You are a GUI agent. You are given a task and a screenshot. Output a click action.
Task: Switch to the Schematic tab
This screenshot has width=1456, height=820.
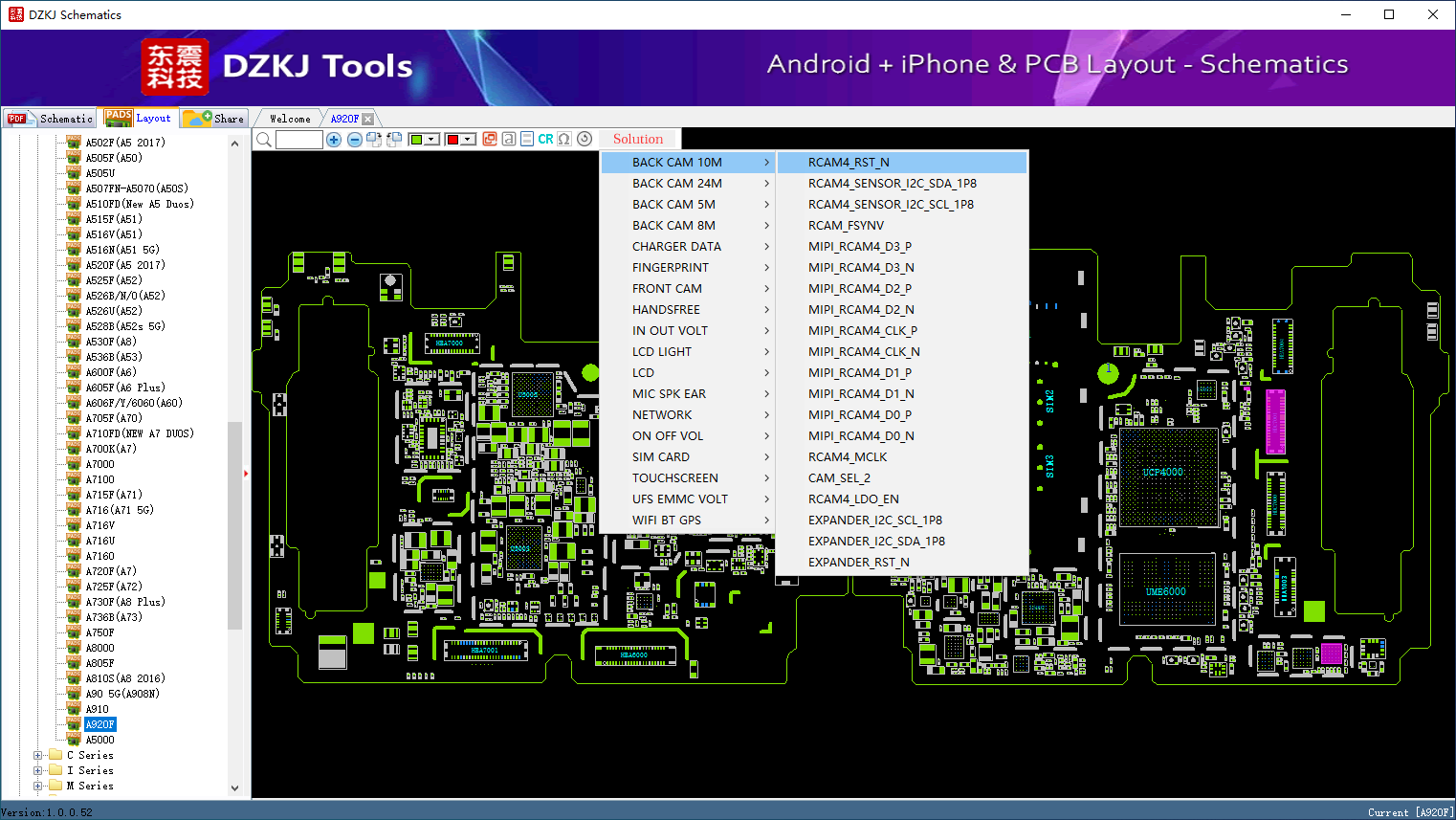tap(50, 119)
